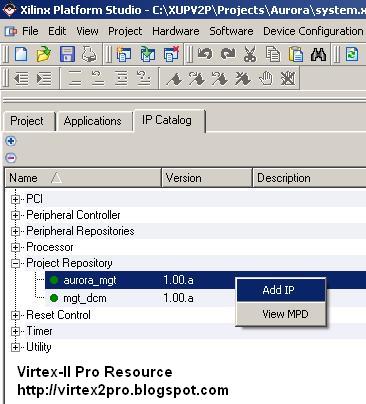Expand the Timer tree node
366x404 pixels.
click(15, 331)
